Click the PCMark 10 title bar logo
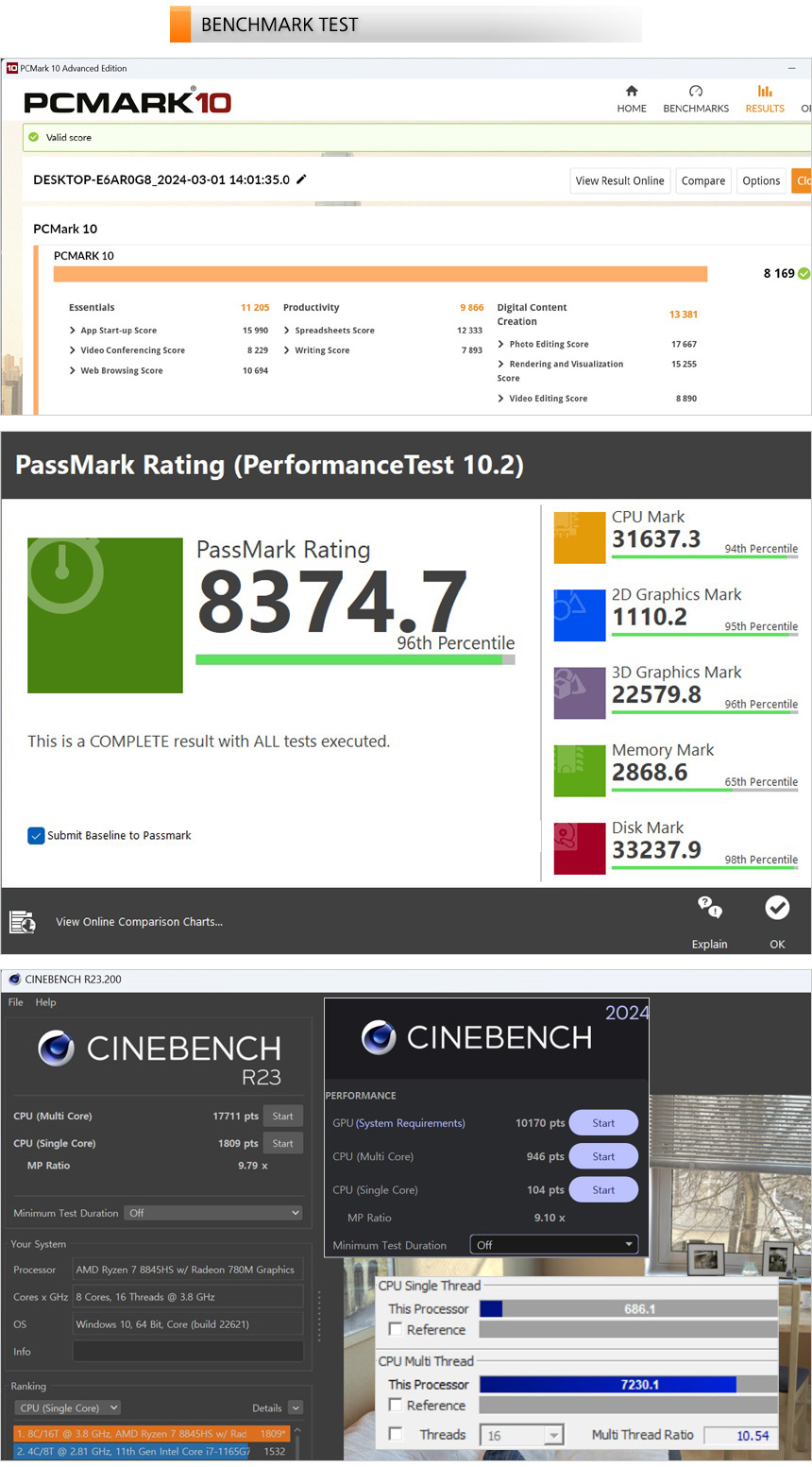The height and width of the screenshot is (1467, 812). click(12, 68)
